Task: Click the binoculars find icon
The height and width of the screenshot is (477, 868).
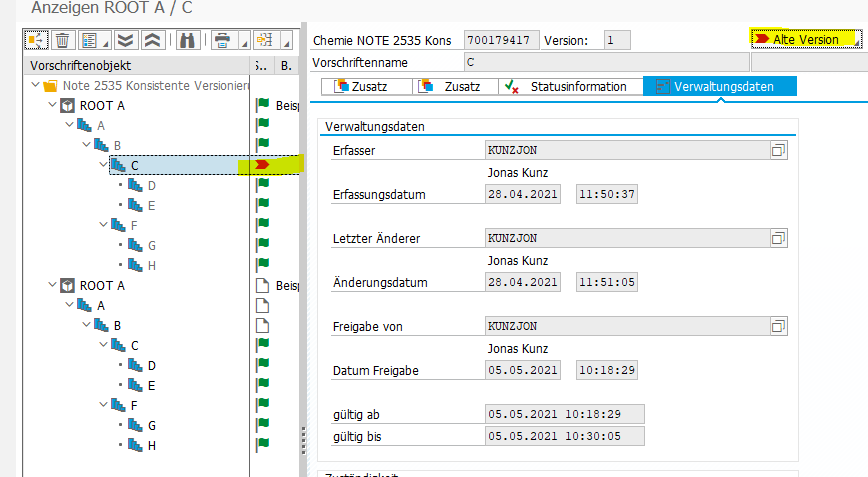Action: click(187, 41)
